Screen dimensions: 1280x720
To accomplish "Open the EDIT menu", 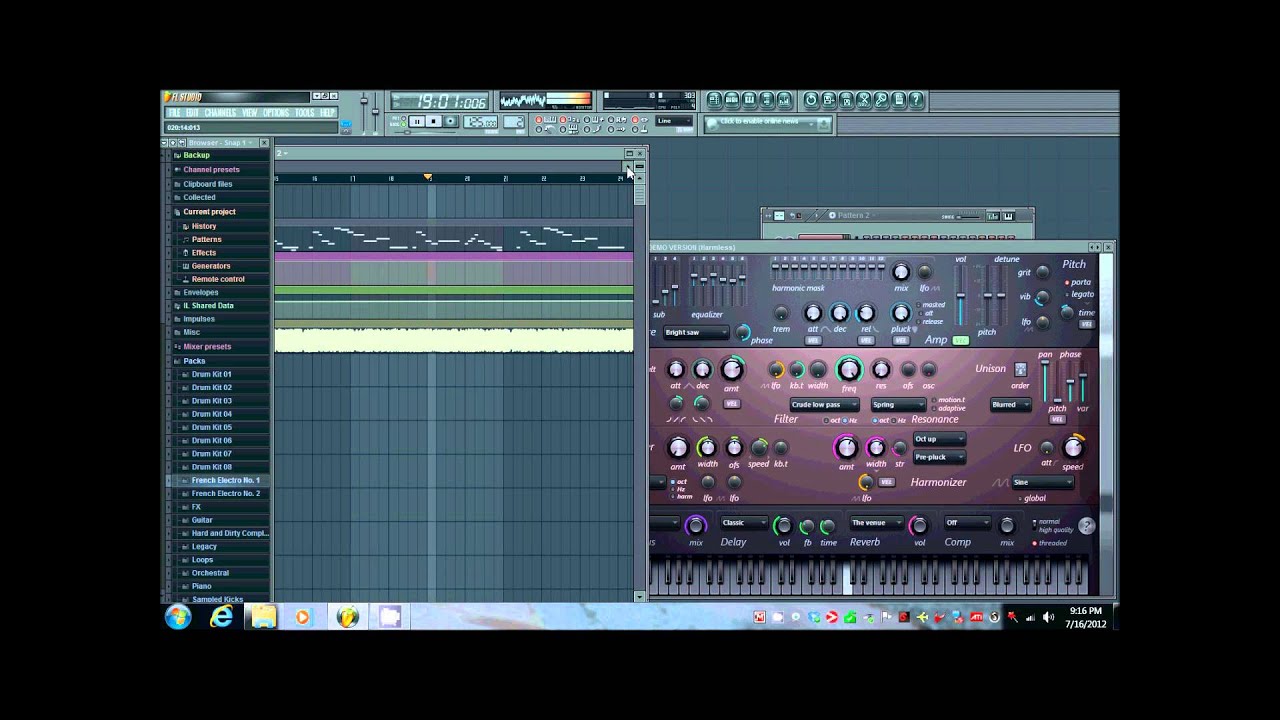I will pyautogui.click(x=192, y=113).
